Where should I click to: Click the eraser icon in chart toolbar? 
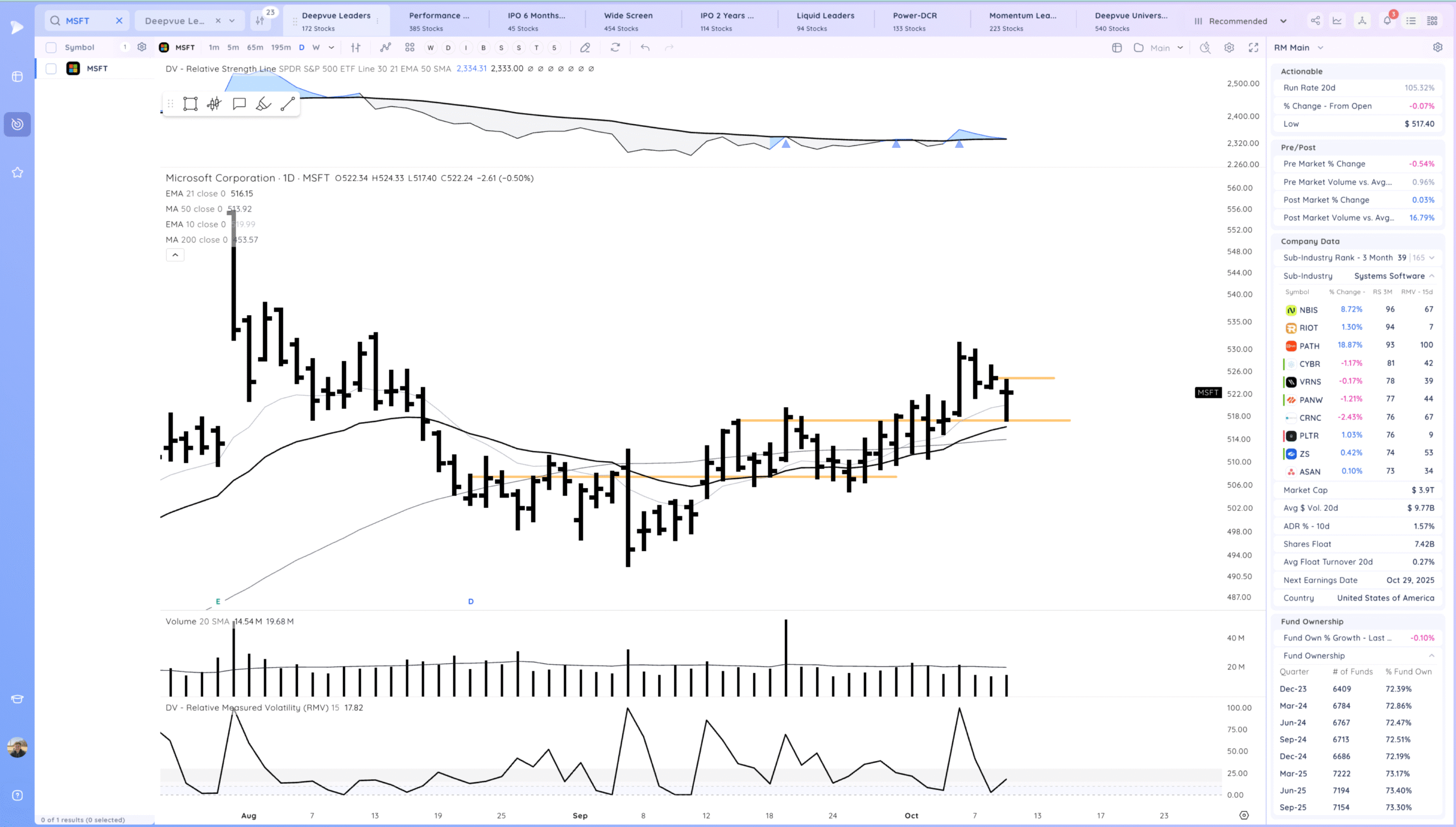(585, 48)
